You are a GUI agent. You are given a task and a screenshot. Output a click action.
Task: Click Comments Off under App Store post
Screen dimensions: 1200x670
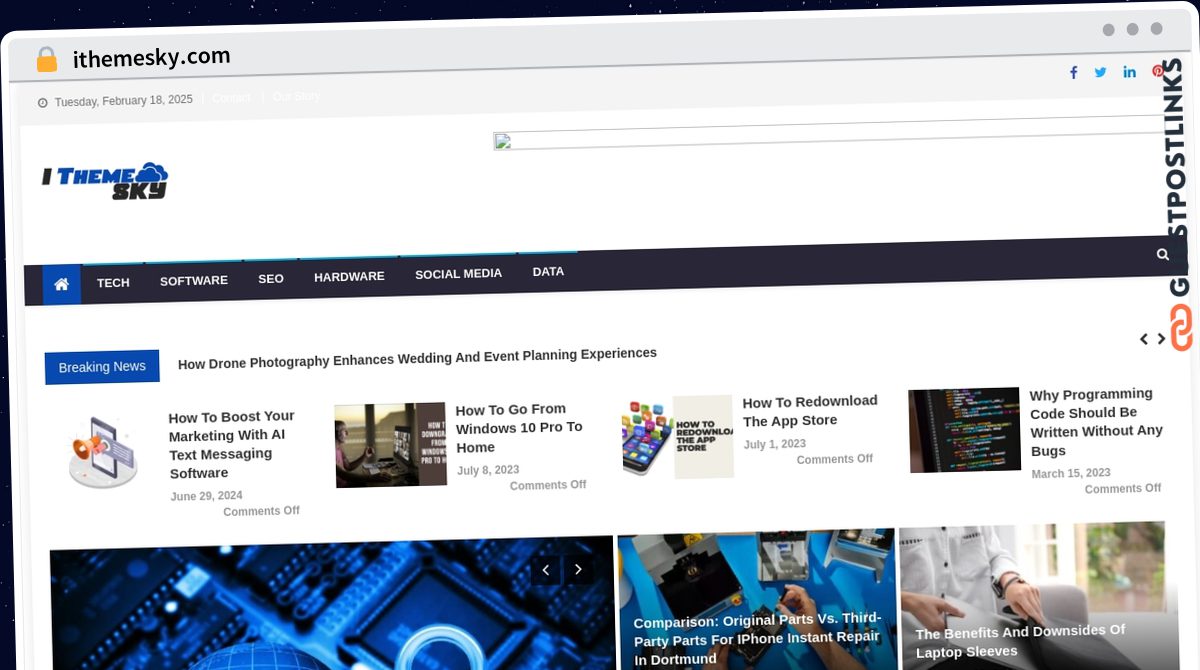point(835,459)
